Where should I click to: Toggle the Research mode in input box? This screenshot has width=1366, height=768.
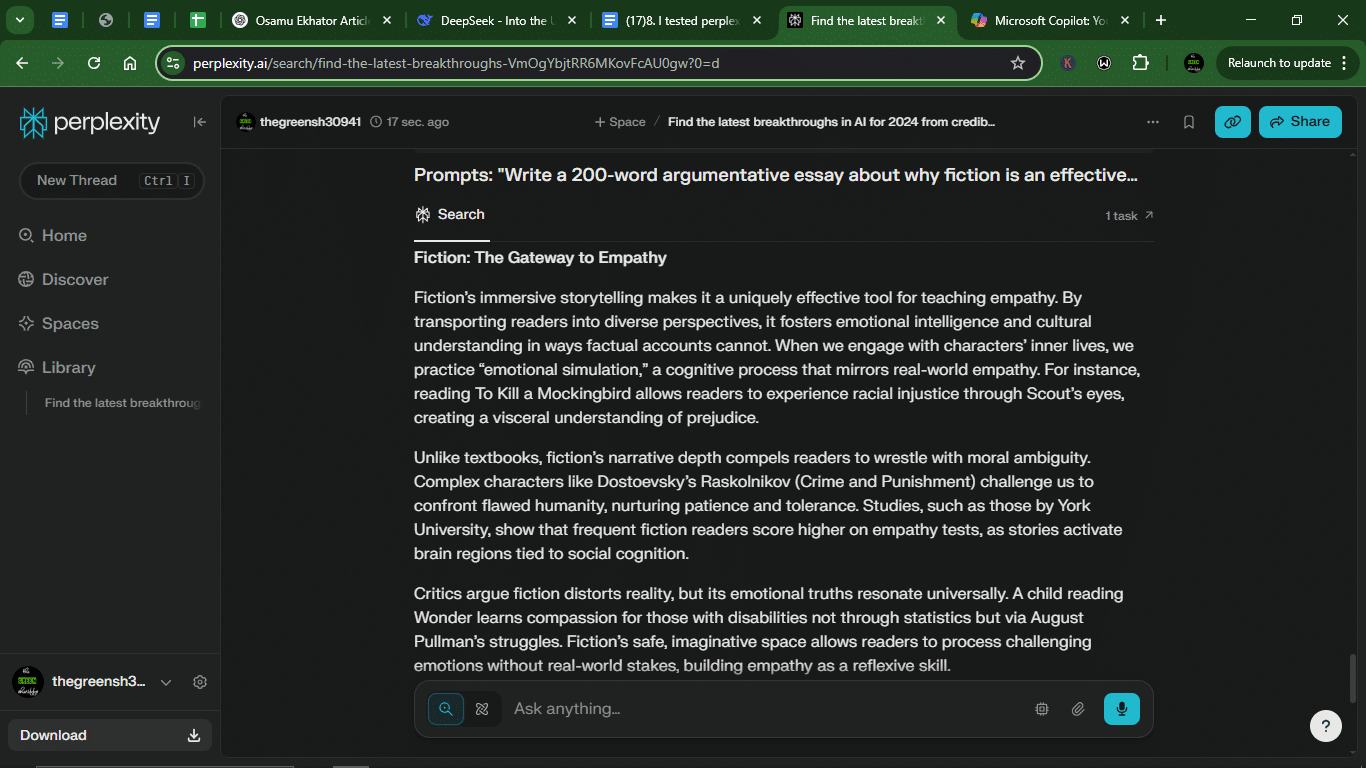(x=482, y=709)
